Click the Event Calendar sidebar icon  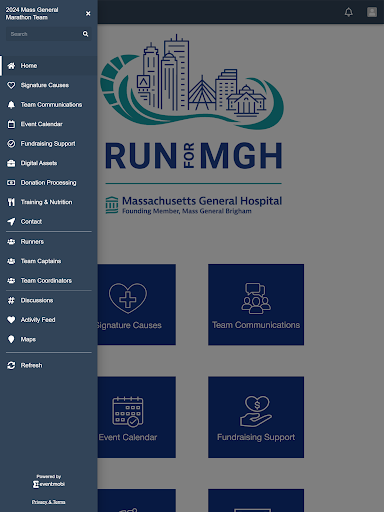11,124
